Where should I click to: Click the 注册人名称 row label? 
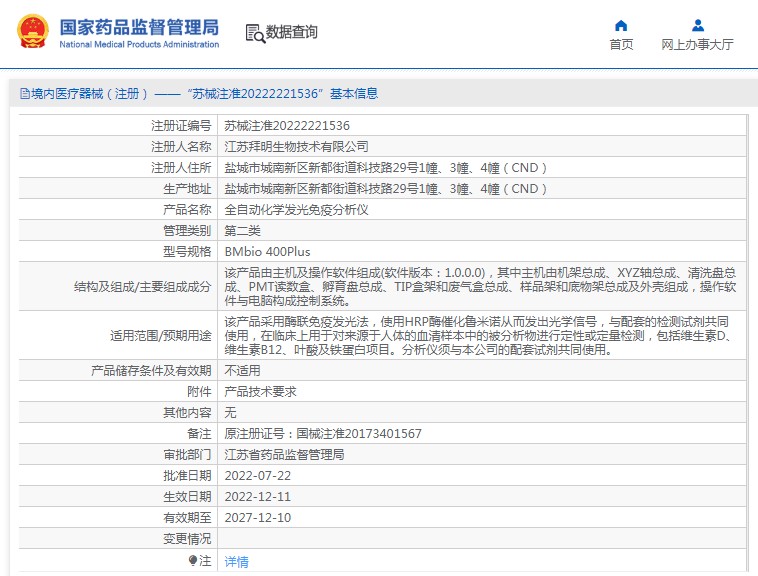point(181,146)
